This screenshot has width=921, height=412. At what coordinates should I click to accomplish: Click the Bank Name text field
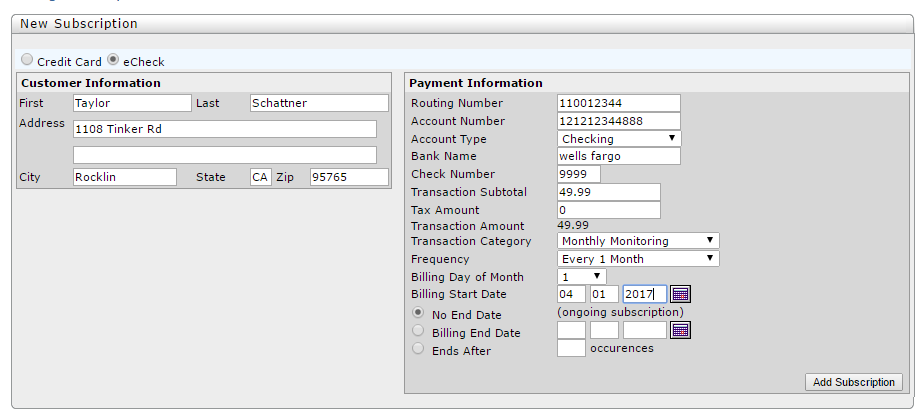618,156
